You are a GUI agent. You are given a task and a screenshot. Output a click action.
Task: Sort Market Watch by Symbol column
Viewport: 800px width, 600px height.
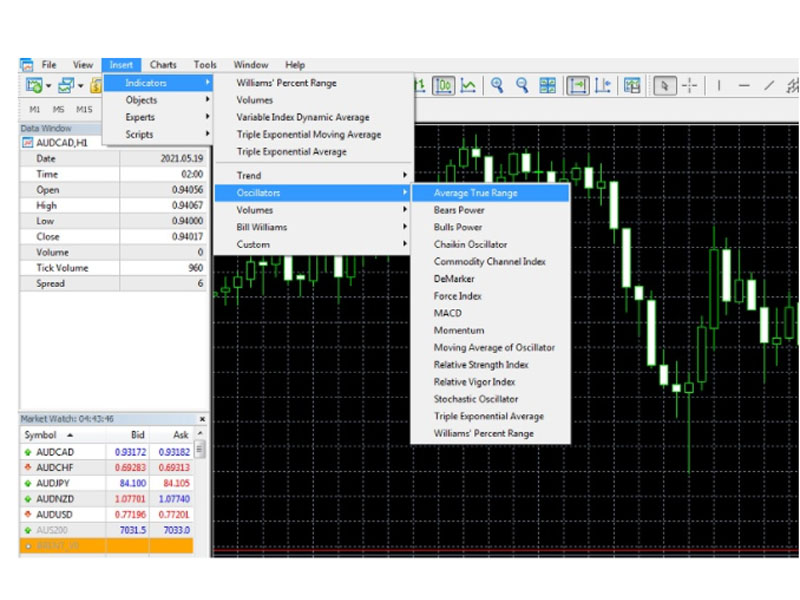63,435
